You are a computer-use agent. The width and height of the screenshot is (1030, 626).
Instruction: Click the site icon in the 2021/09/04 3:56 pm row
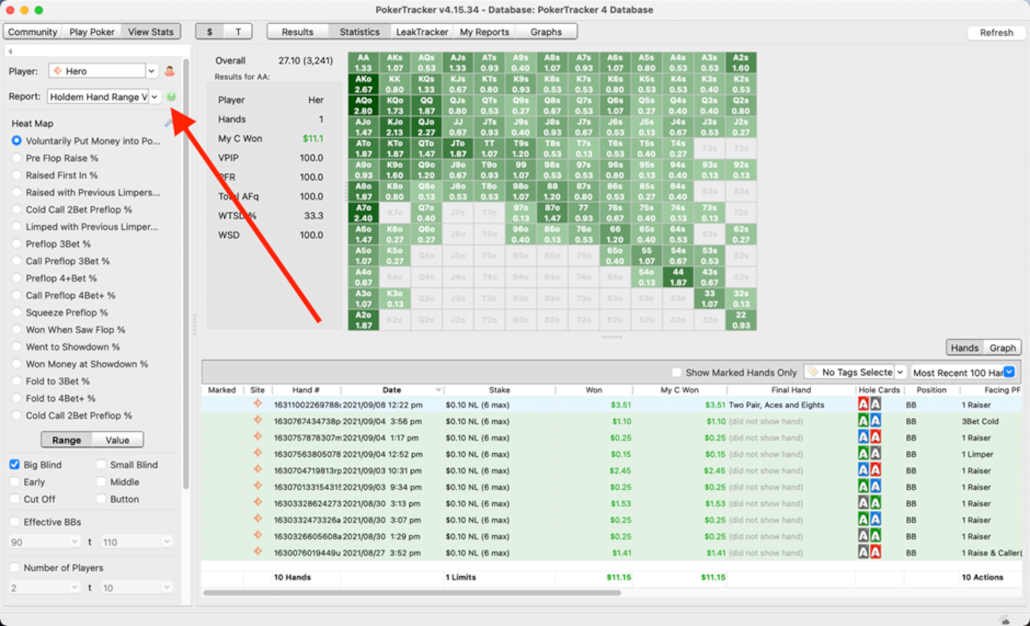click(258, 420)
